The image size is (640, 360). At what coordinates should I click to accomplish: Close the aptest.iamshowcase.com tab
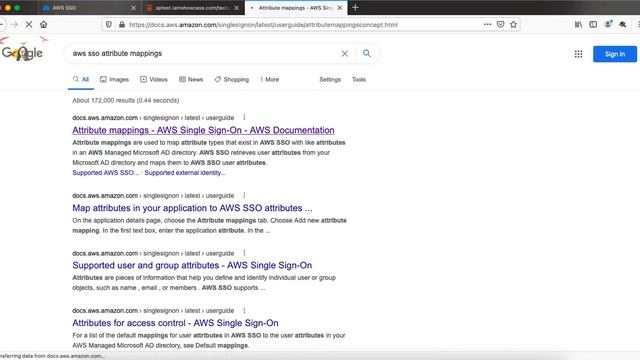(x=237, y=8)
